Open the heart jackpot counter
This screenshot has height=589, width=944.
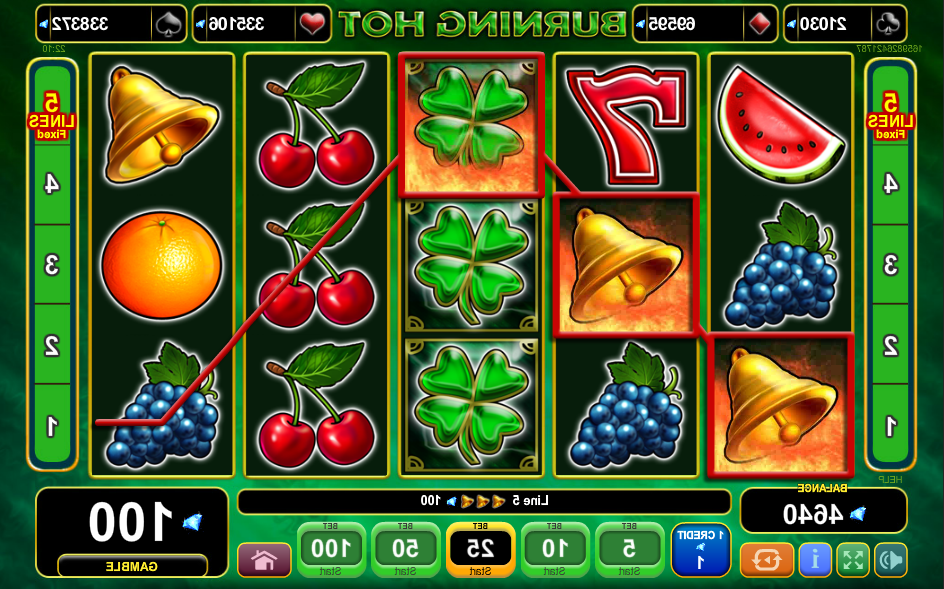pos(262,24)
